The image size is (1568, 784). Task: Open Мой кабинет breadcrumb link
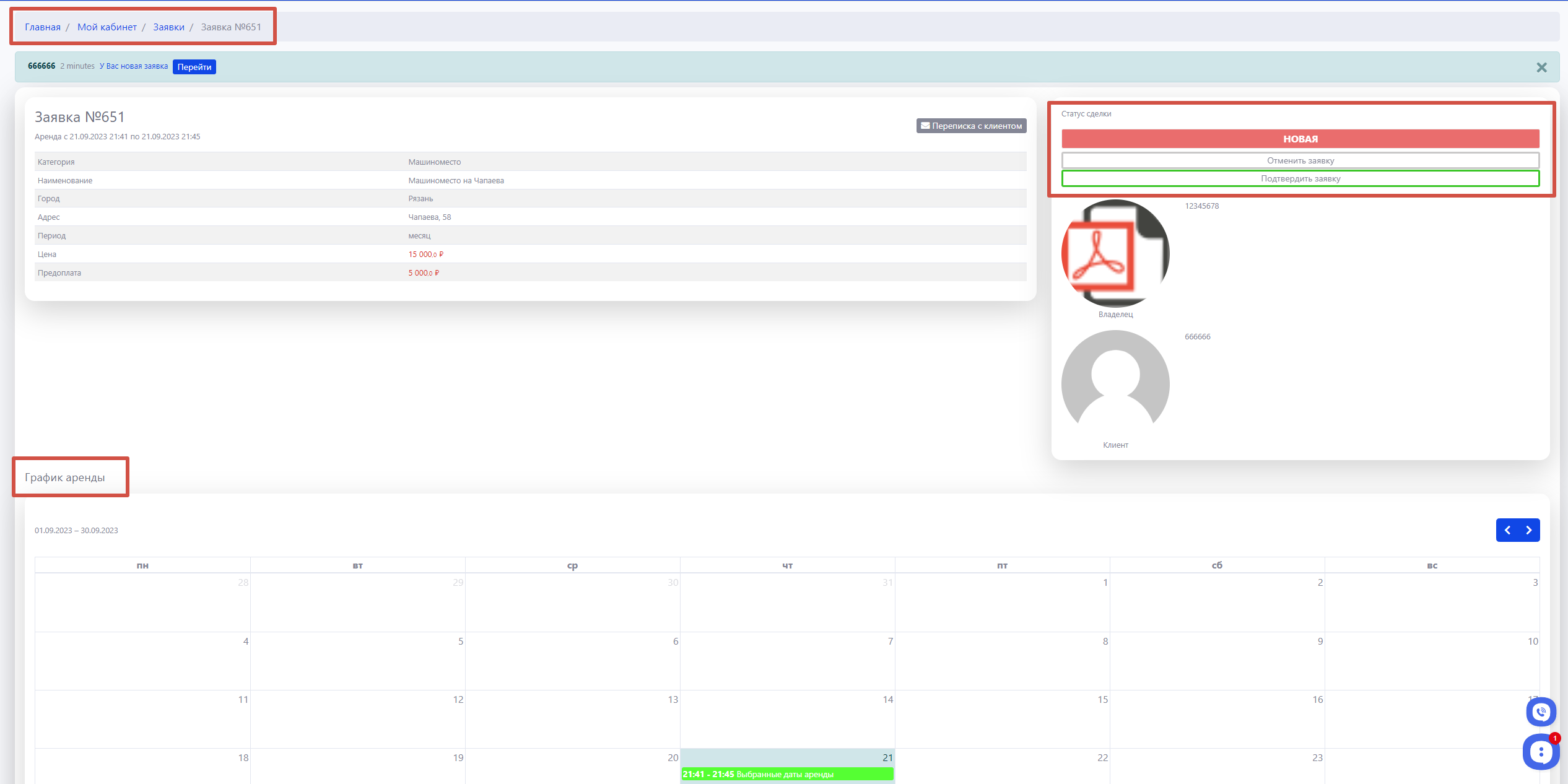click(107, 27)
